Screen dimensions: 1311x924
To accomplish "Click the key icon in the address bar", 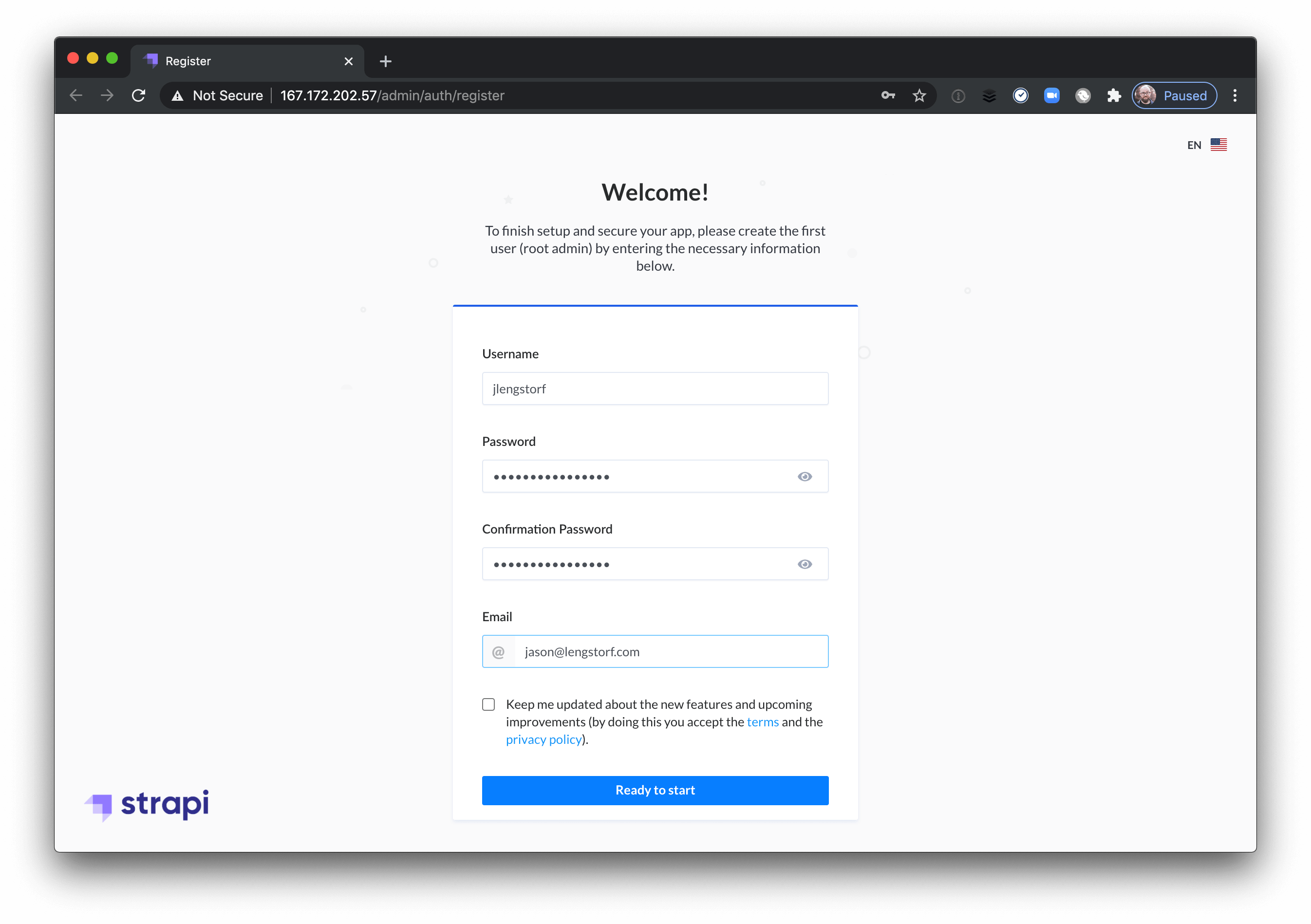I will pos(887,95).
